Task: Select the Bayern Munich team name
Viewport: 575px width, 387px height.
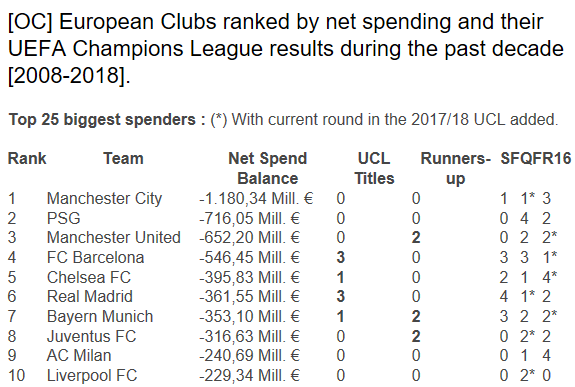Action: 100,317
